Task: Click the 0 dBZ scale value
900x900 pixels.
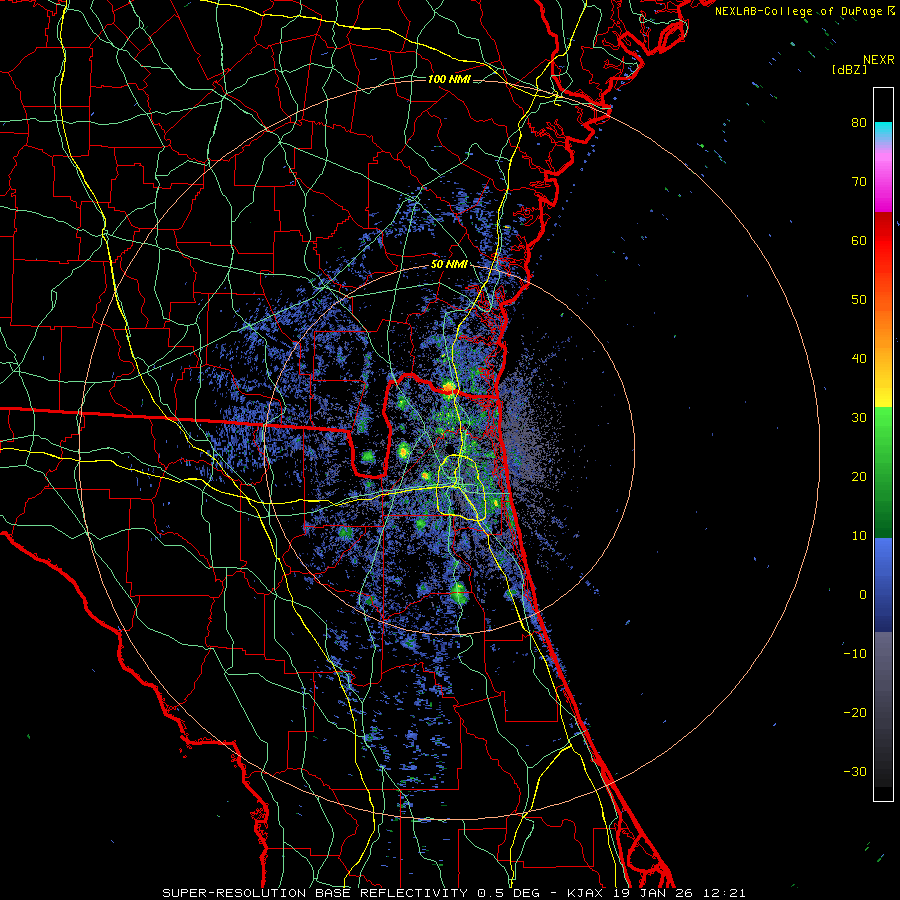Action: click(863, 595)
